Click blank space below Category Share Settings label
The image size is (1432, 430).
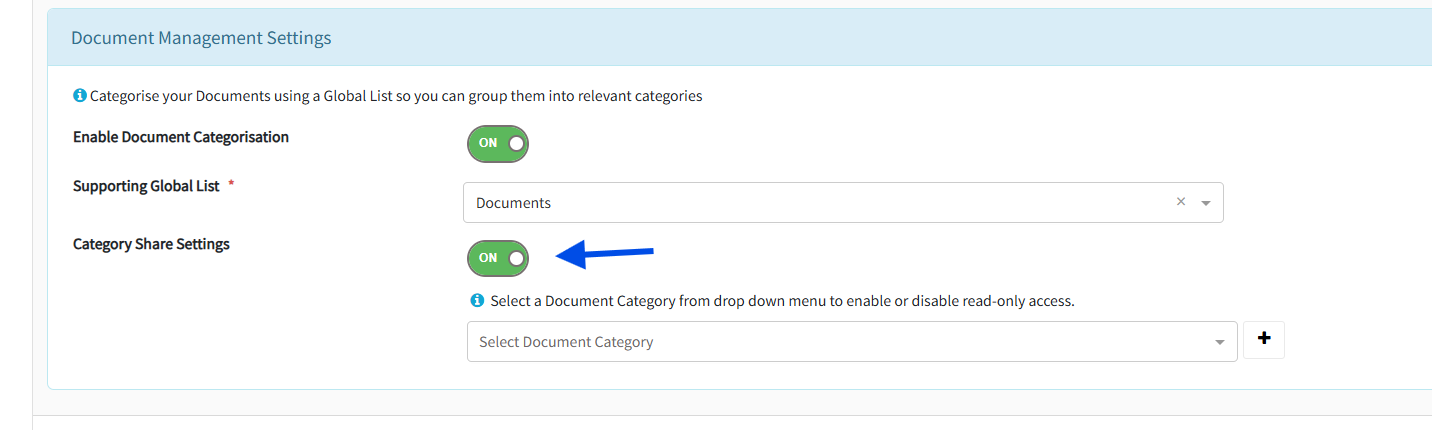tap(200, 320)
